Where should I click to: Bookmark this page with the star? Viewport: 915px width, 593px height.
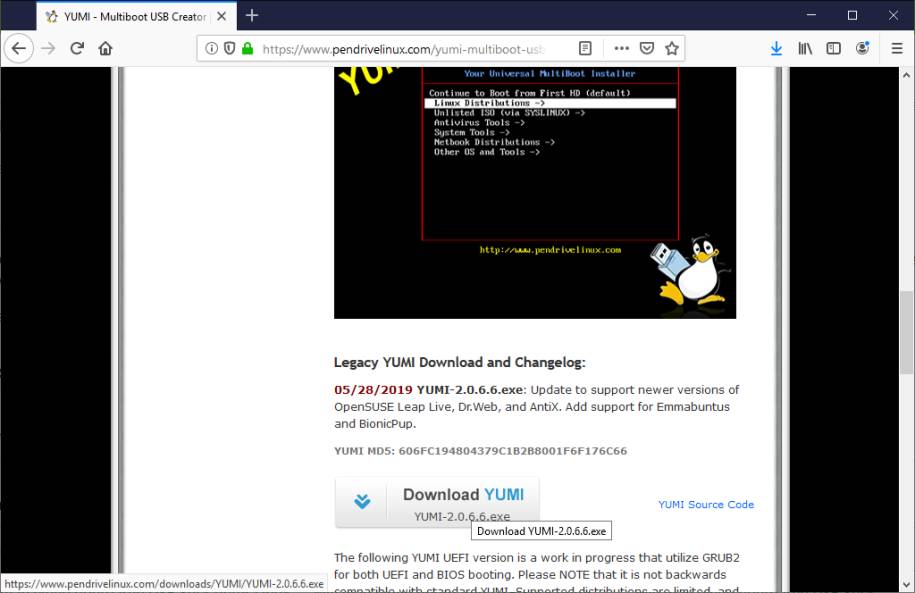point(672,48)
